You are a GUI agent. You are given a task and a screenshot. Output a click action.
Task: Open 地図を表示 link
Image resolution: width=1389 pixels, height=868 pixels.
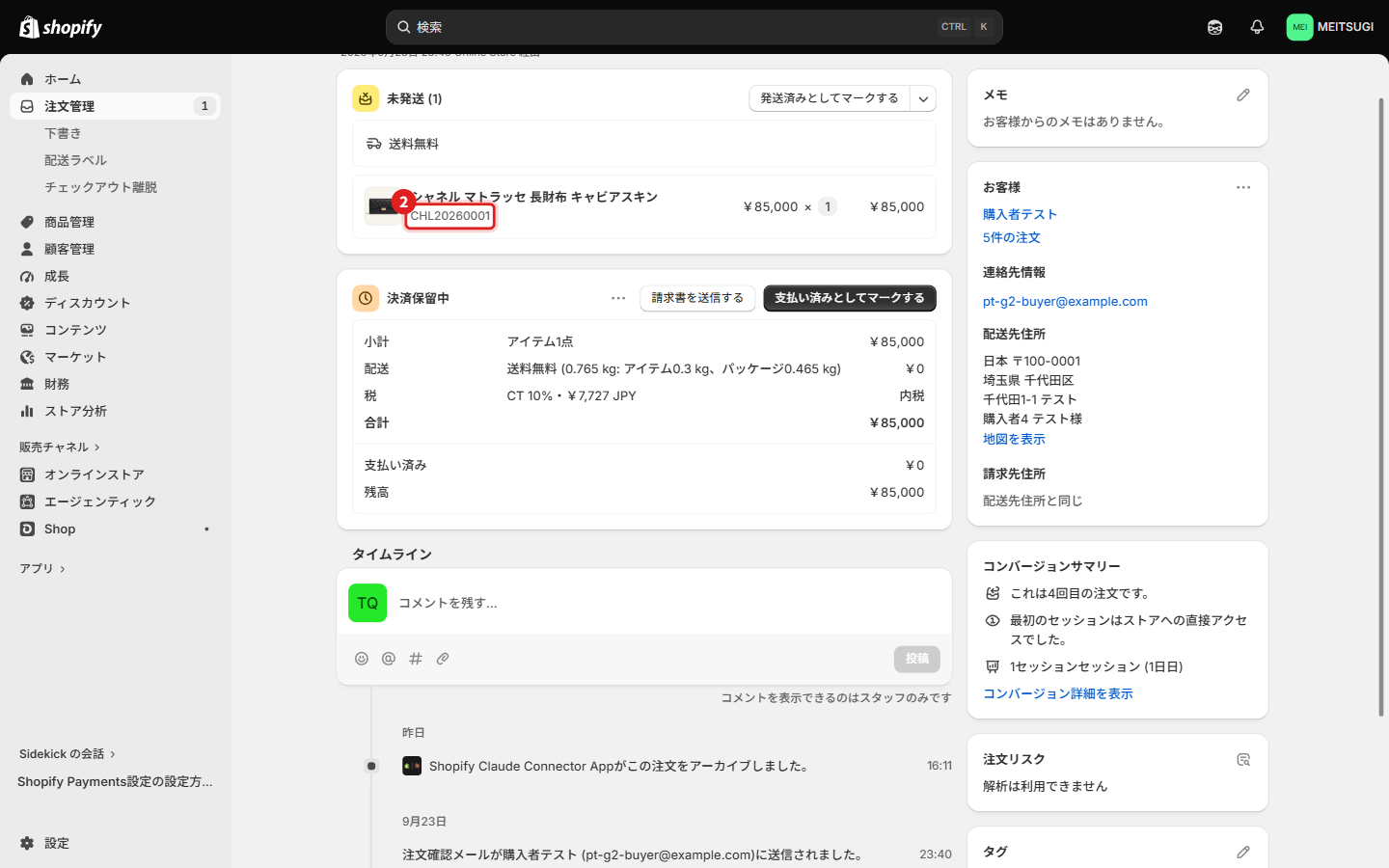pos(1014,439)
